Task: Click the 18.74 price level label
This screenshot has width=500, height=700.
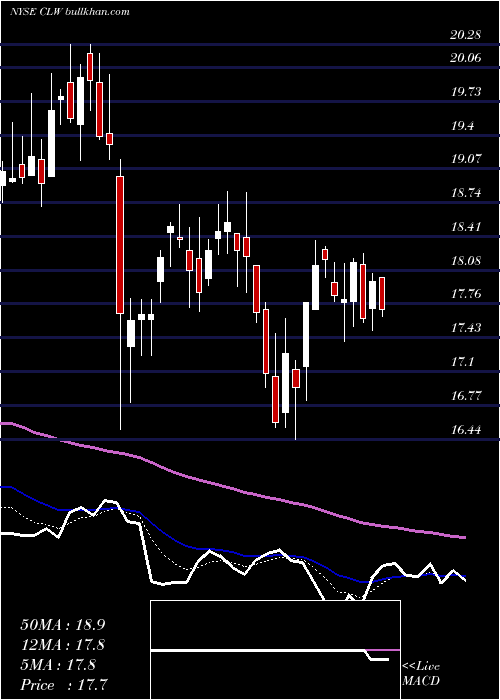Action: [x=466, y=193]
